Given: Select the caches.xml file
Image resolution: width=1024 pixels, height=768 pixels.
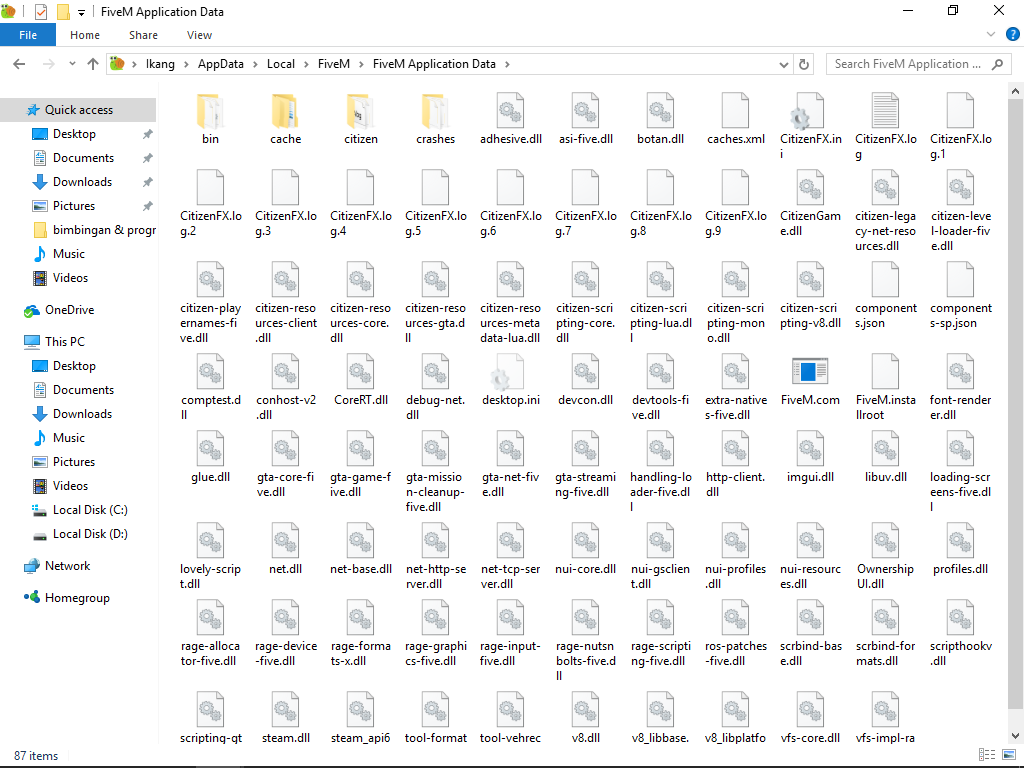Looking at the screenshot, I should 735,120.
